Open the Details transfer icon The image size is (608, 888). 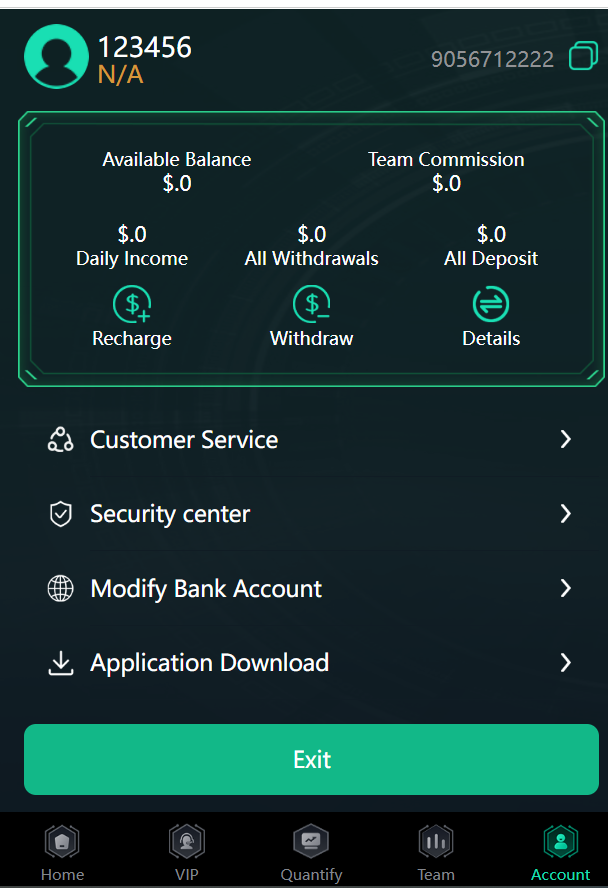pyautogui.click(x=491, y=304)
